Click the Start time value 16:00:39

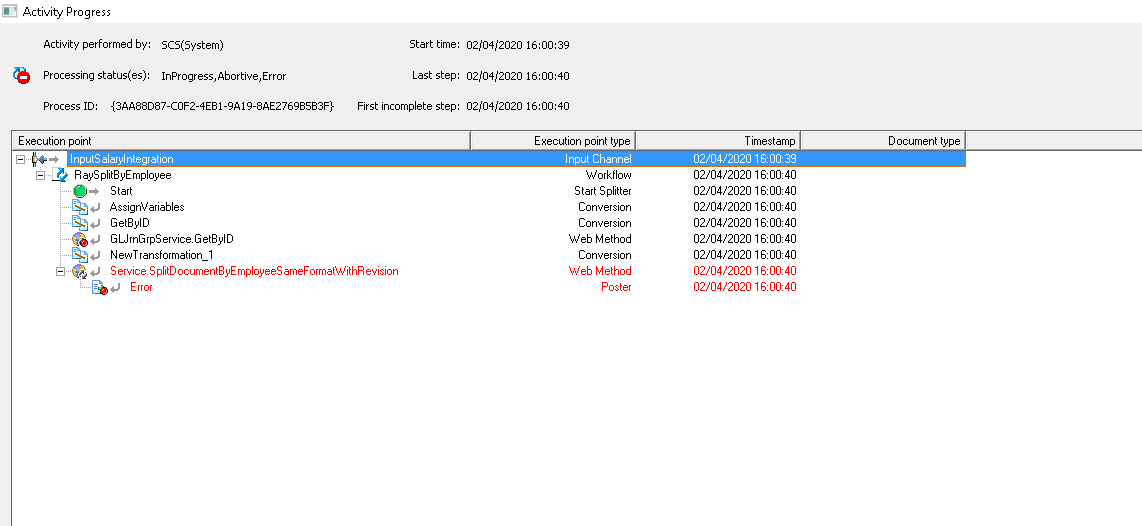518,45
